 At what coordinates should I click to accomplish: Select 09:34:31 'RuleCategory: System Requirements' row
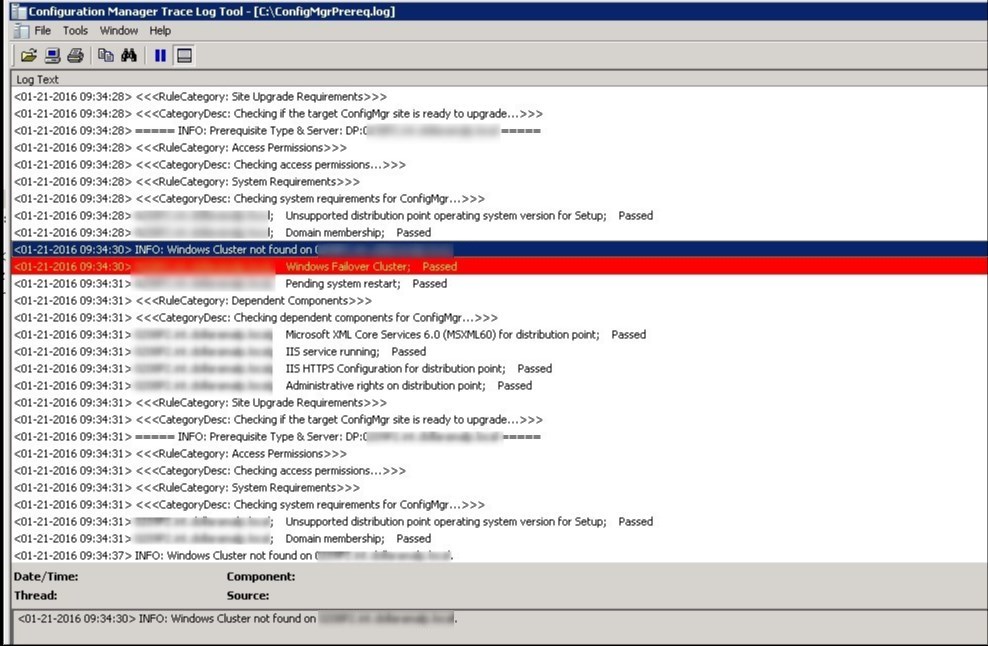[499, 488]
